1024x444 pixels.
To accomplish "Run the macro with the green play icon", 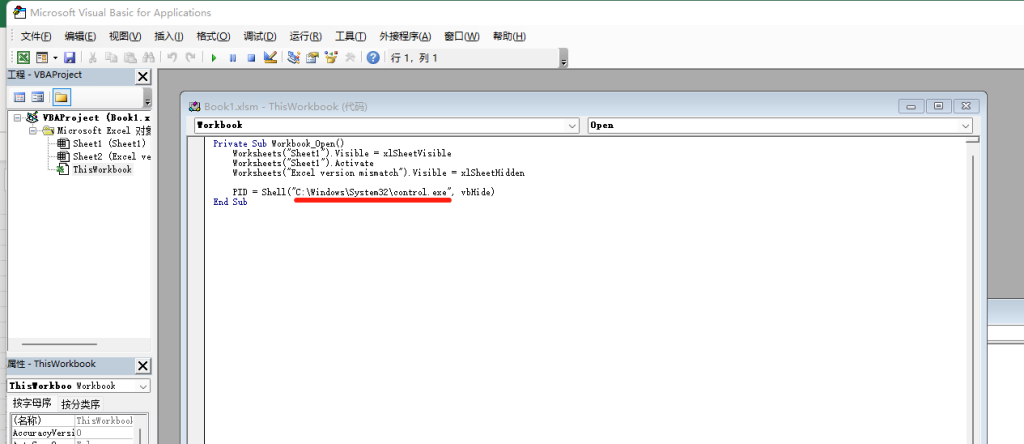I will tap(214, 57).
